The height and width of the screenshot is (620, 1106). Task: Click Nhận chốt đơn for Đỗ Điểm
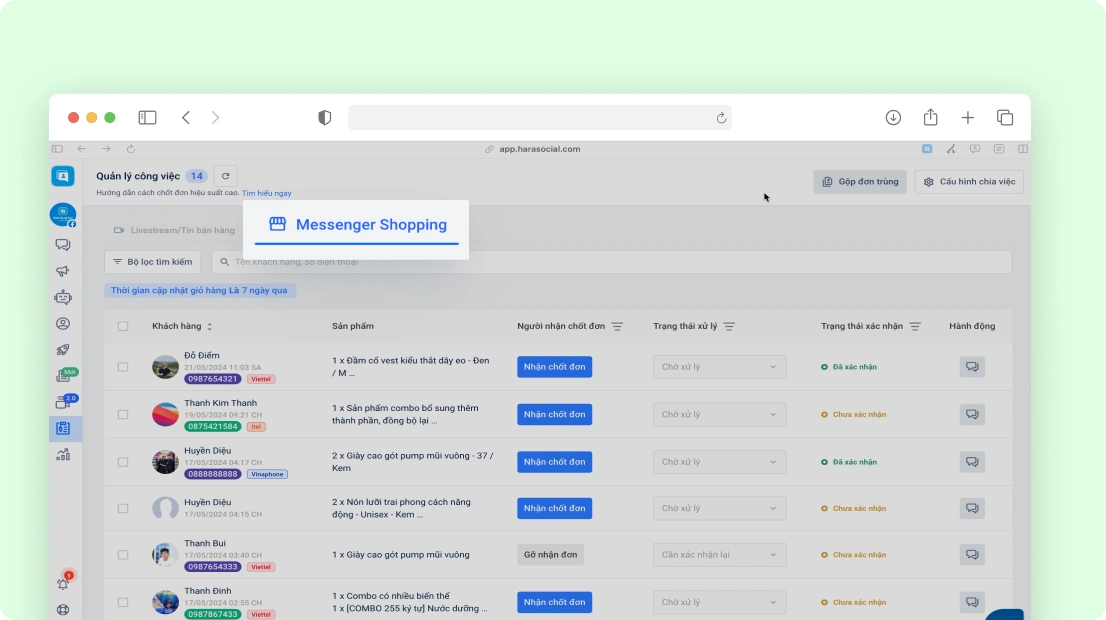coord(554,367)
